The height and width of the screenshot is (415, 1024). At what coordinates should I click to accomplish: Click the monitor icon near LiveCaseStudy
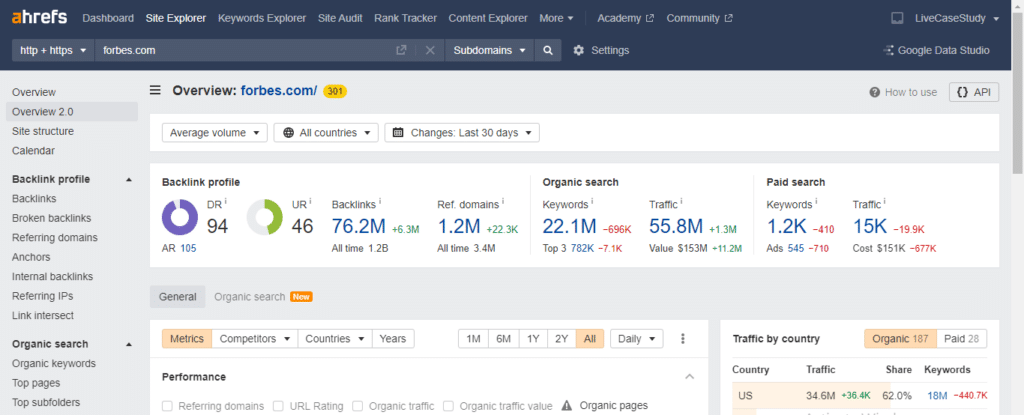click(897, 18)
